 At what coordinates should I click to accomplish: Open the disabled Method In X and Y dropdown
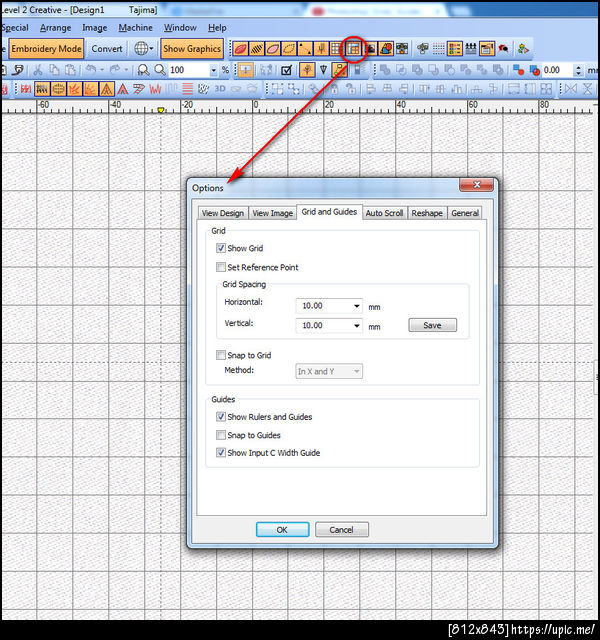click(x=329, y=371)
